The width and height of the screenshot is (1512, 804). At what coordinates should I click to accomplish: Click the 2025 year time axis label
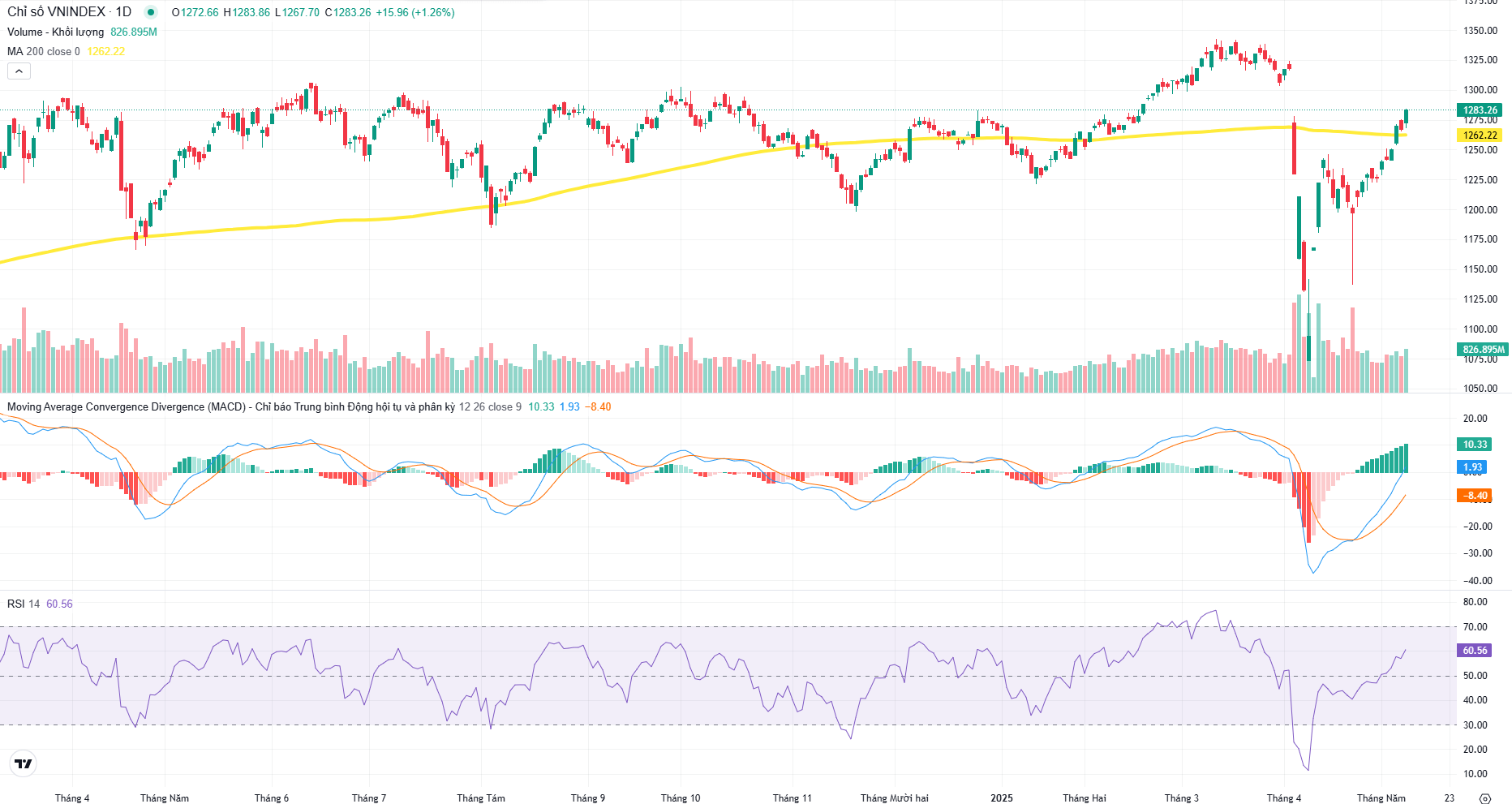pyautogui.click(x=1002, y=798)
